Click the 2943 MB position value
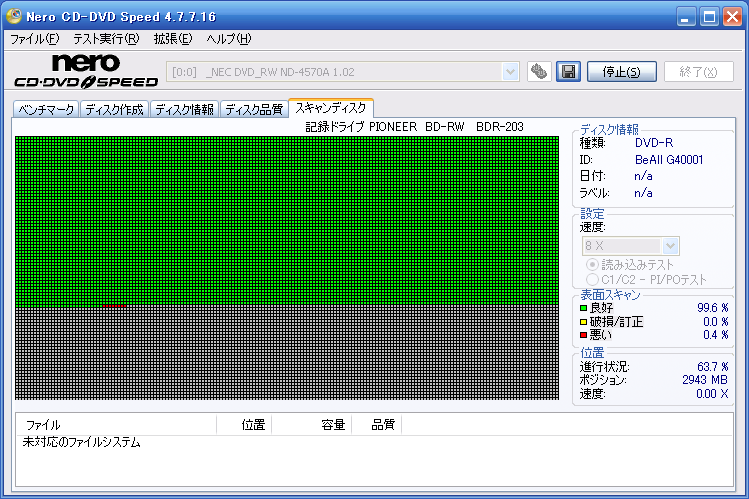Screen dimensions: 749x499 click(705, 380)
